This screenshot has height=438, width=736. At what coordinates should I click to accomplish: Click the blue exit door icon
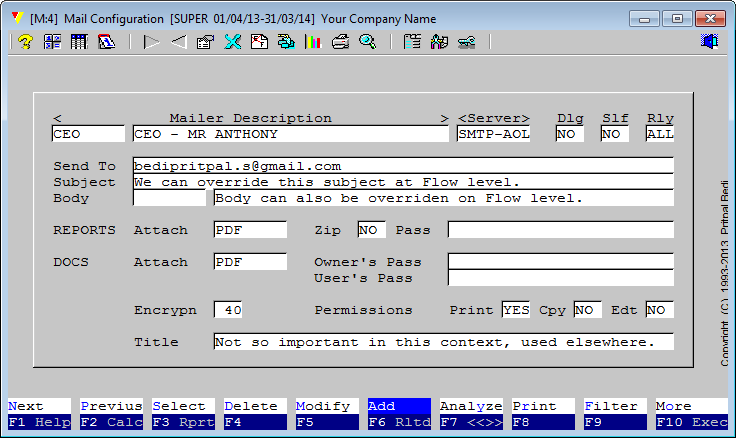(710, 42)
